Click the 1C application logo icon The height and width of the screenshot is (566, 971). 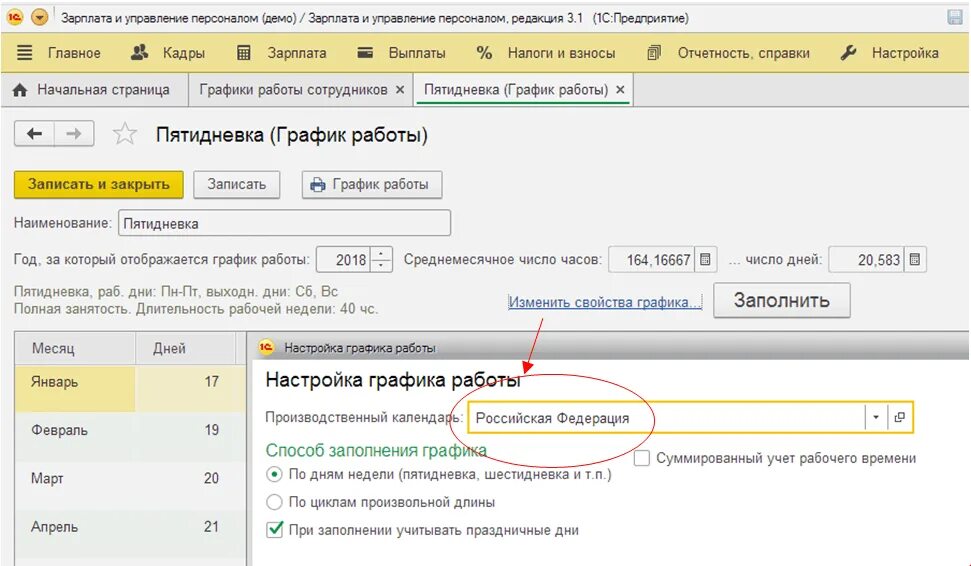pyautogui.click(x=15, y=17)
